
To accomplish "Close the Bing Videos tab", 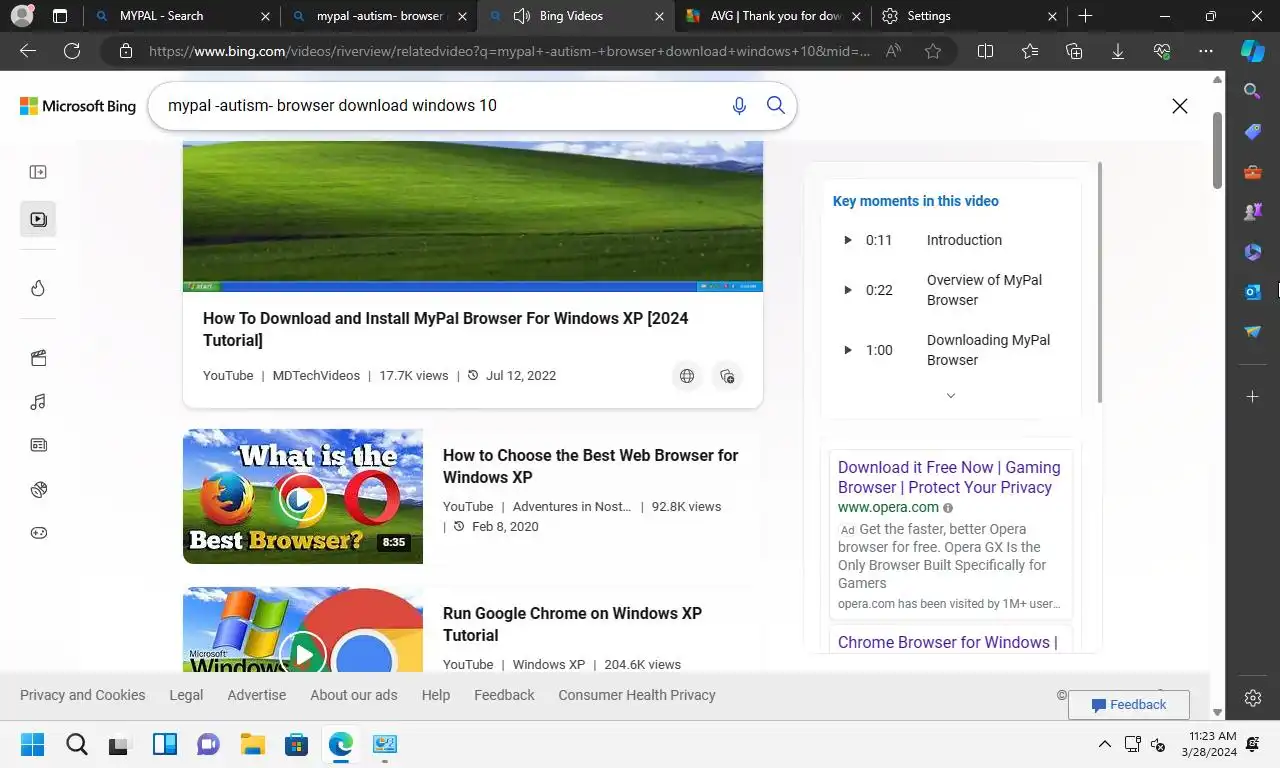I will point(658,16).
